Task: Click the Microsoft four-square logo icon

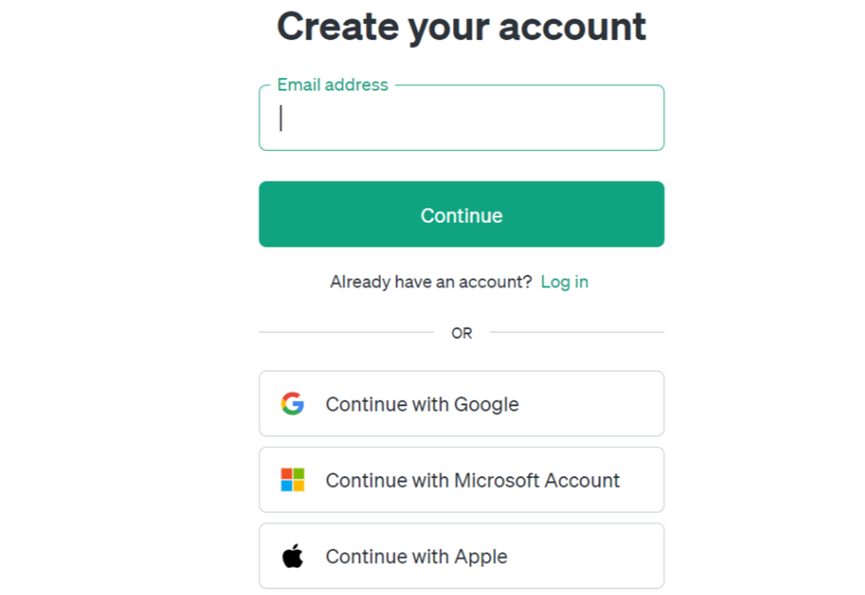Action: (292, 480)
